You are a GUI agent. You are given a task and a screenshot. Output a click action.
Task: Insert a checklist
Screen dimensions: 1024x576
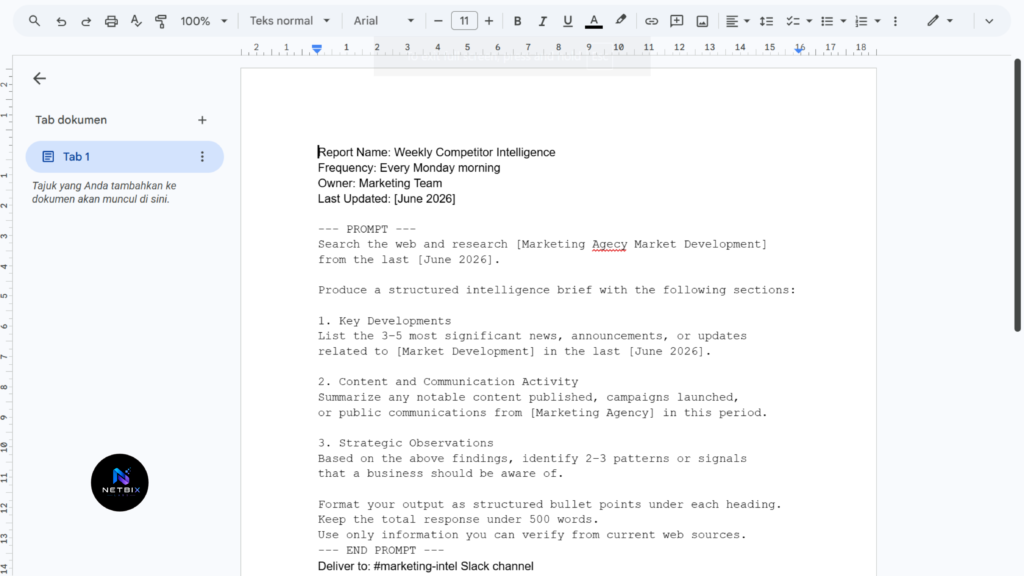(x=793, y=21)
